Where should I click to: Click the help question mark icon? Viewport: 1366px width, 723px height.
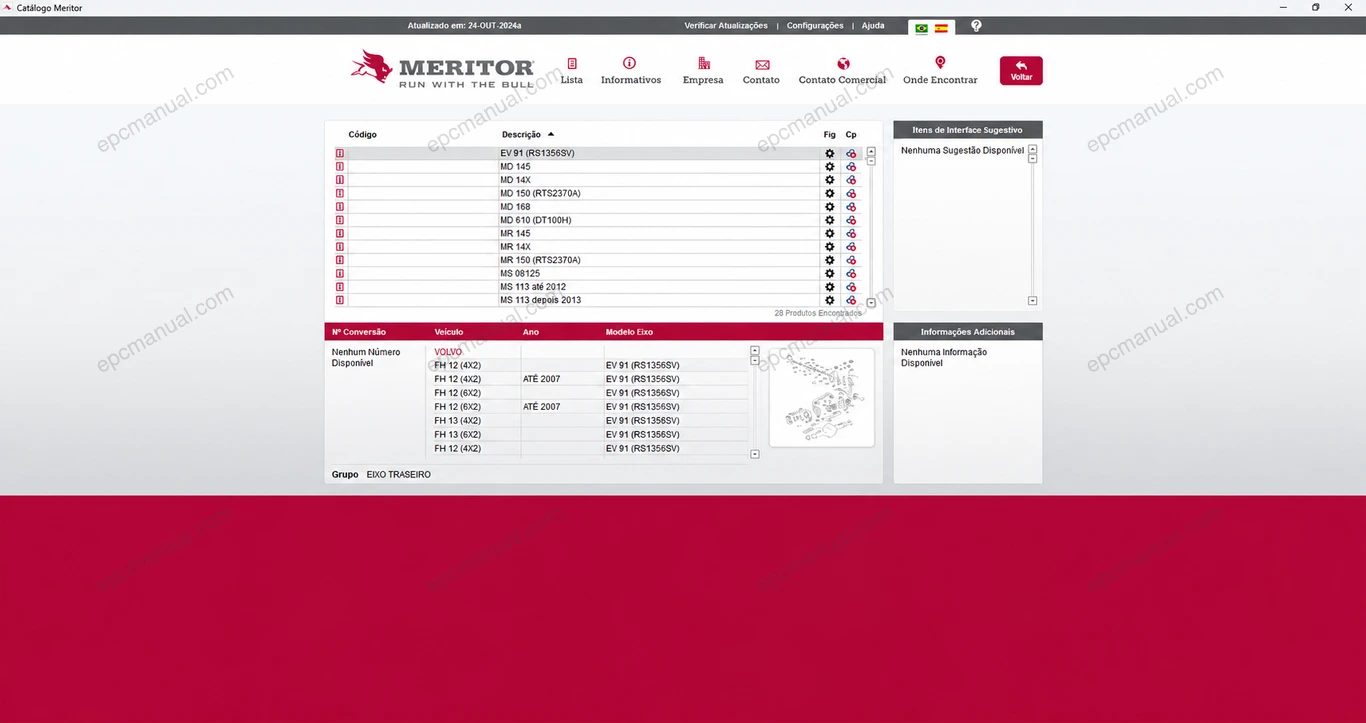(976, 26)
